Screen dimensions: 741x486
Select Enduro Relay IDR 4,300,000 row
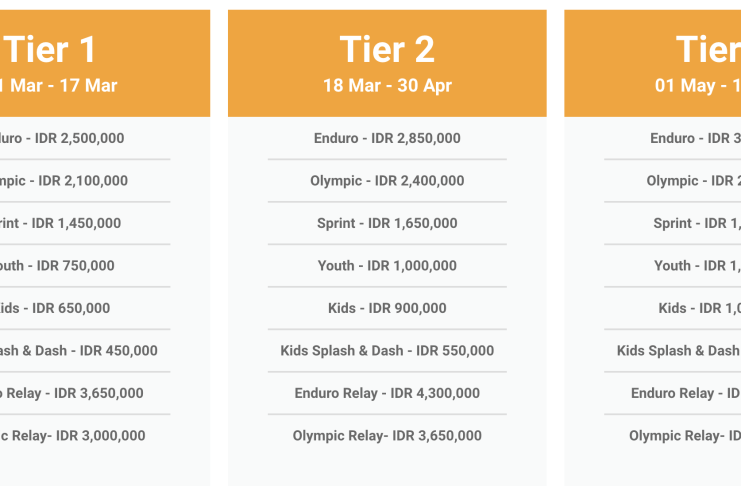(387, 393)
